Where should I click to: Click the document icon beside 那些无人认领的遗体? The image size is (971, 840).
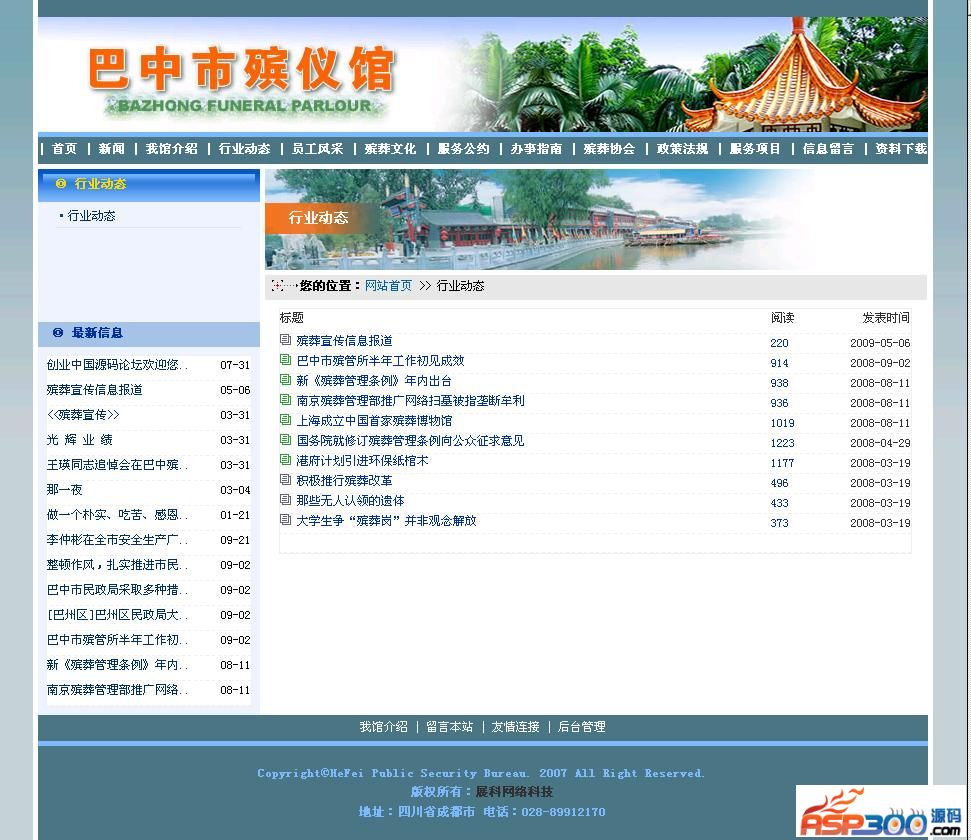(x=286, y=500)
